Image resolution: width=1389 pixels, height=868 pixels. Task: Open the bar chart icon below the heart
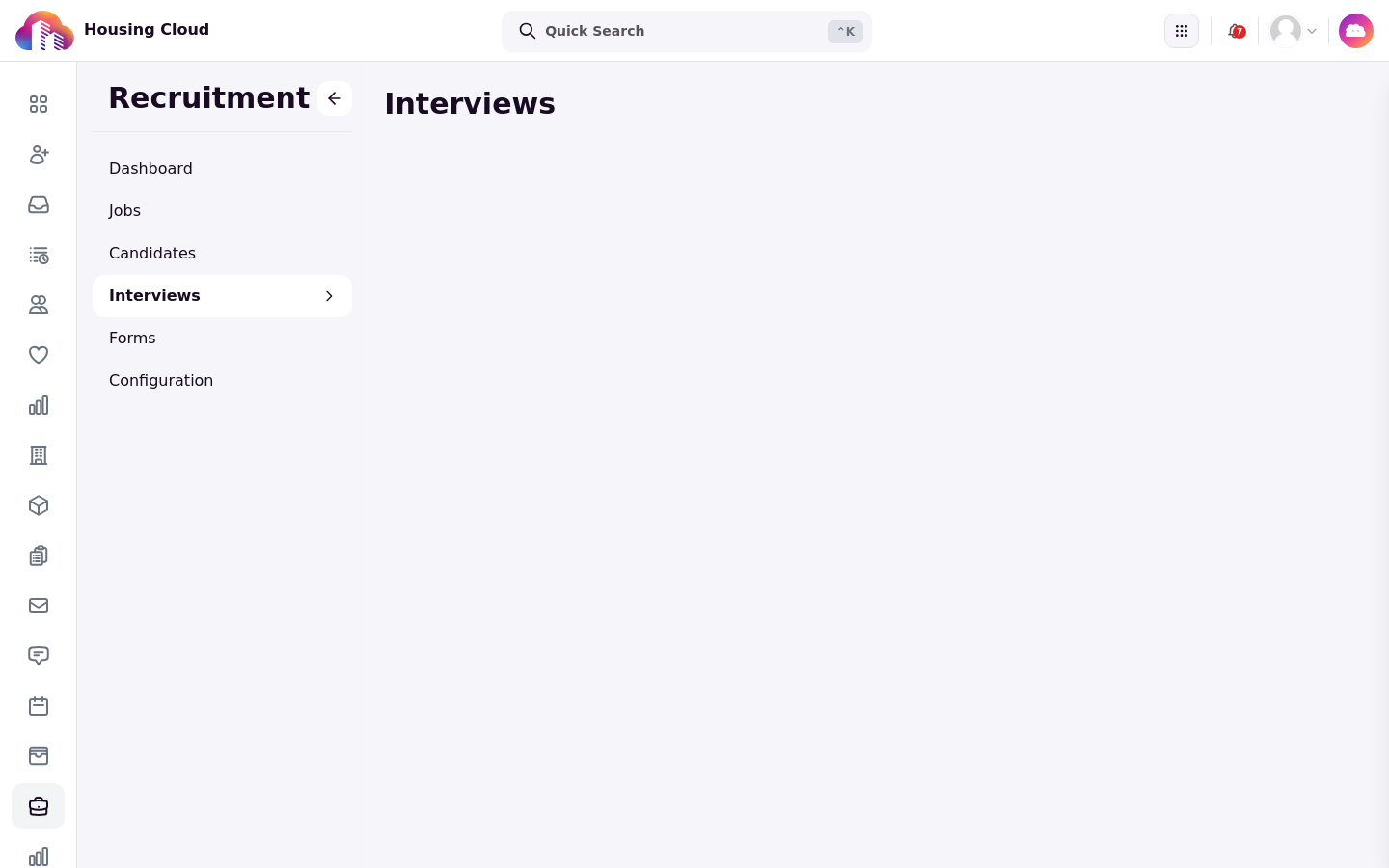pyautogui.click(x=39, y=405)
